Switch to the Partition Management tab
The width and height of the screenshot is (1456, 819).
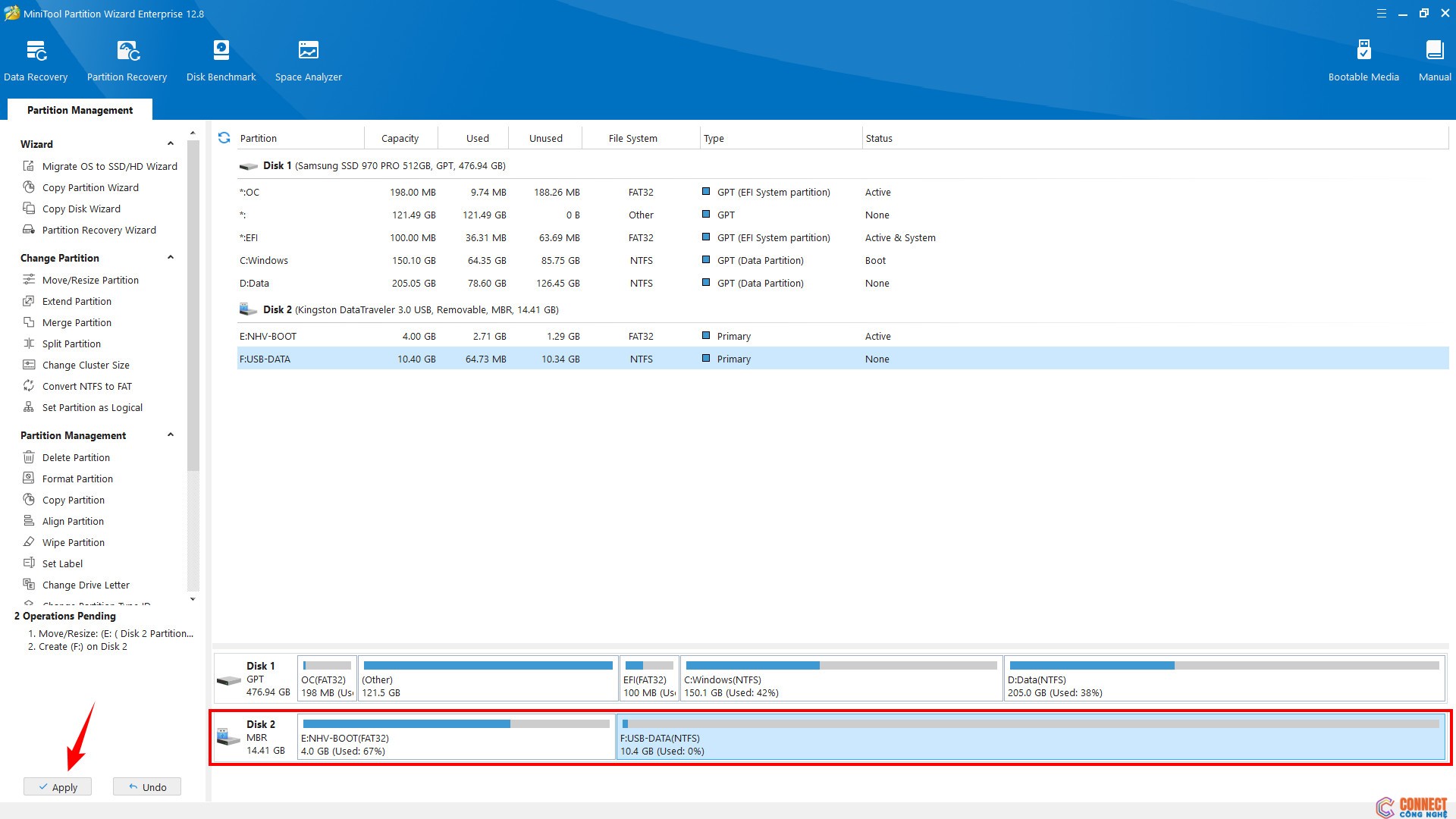[80, 110]
